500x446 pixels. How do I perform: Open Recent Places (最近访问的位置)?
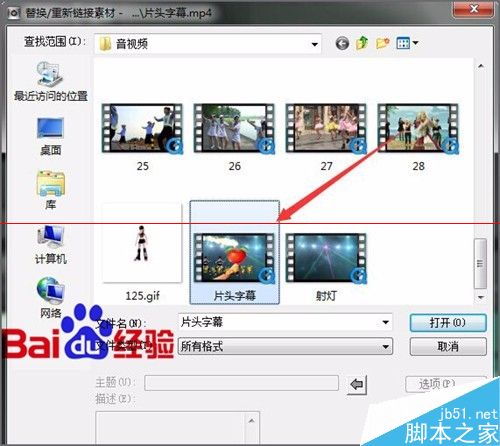pos(51,81)
